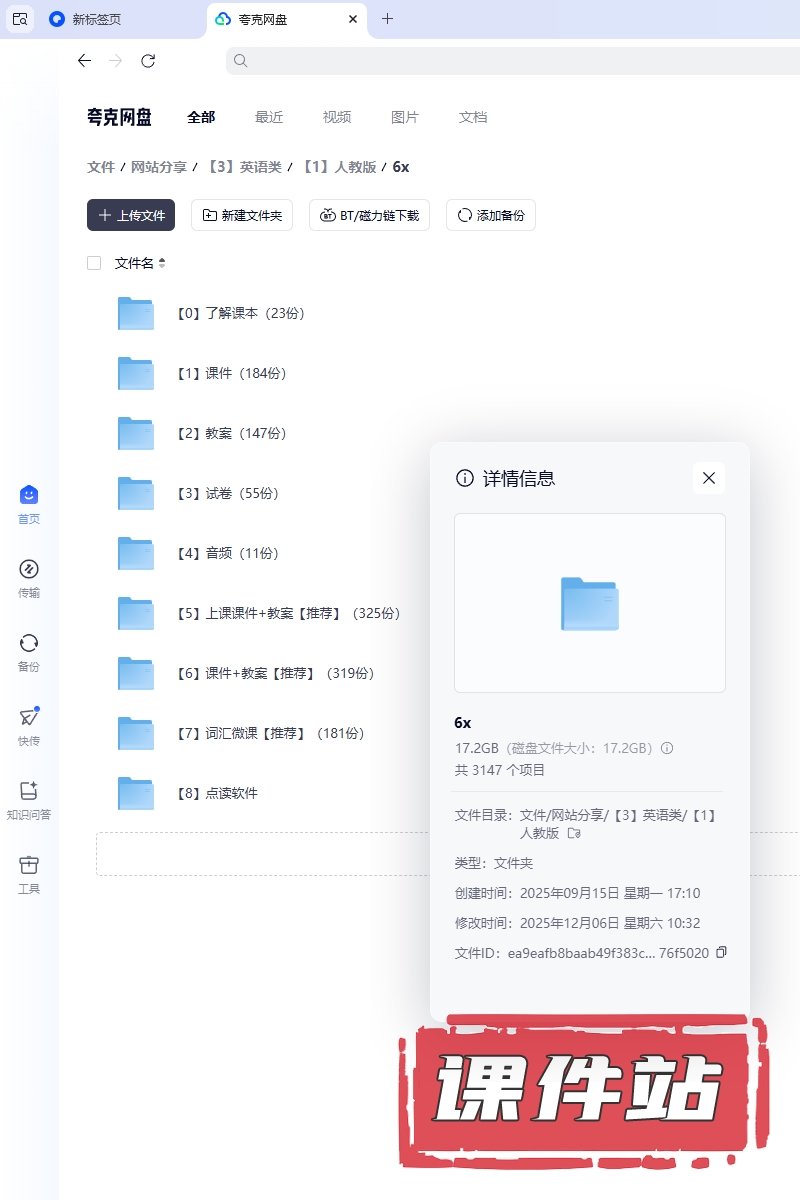This screenshot has width=800, height=1200.
Task: Go to 首页 home in sidebar
Action: tap(28, 496)
